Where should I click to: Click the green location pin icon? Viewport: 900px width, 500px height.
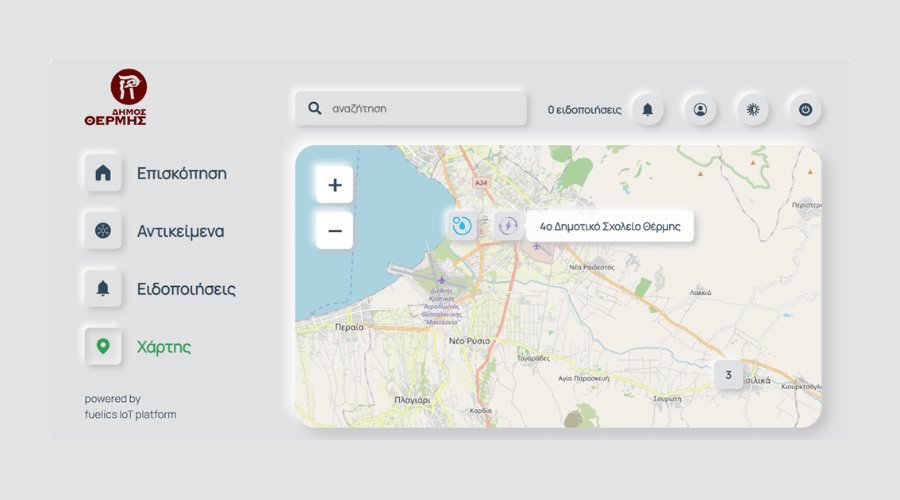pos(103,347)
